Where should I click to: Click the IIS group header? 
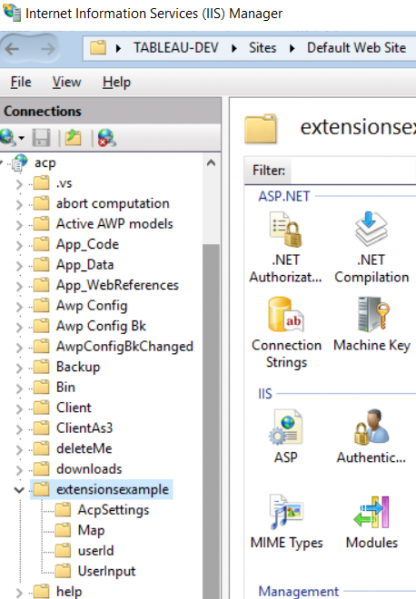tap(265, 393)
